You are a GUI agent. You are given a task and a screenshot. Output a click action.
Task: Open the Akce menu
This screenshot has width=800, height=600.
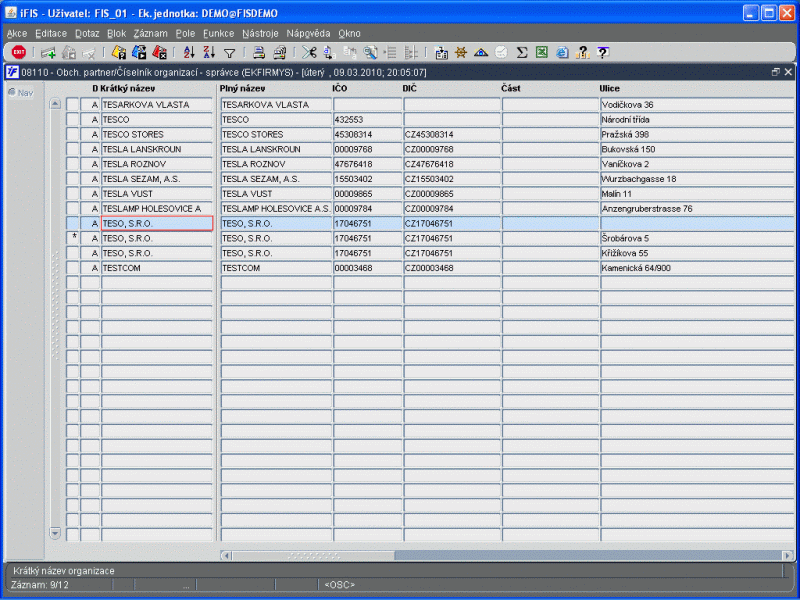17,34
